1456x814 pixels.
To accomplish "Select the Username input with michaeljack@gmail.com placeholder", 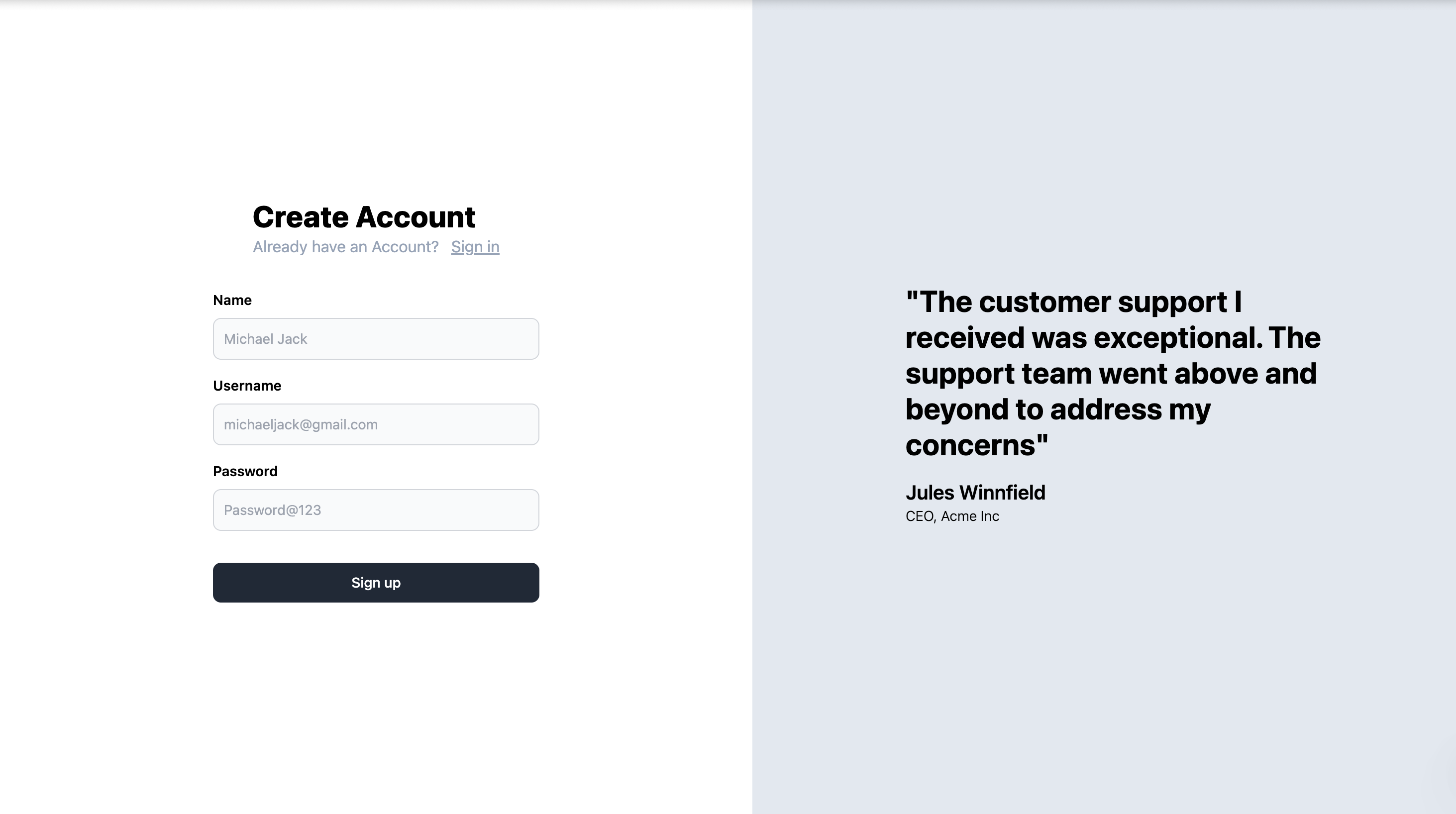I will point(376,424).
